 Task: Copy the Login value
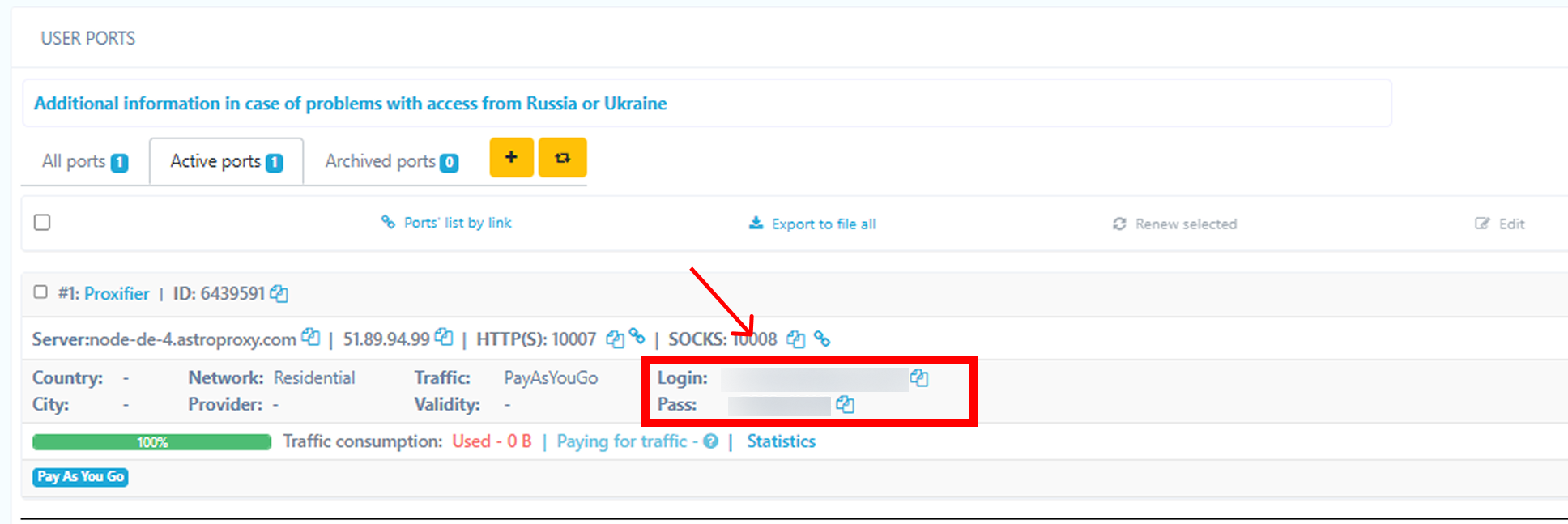pyautogui.click(x=919, y=377)
